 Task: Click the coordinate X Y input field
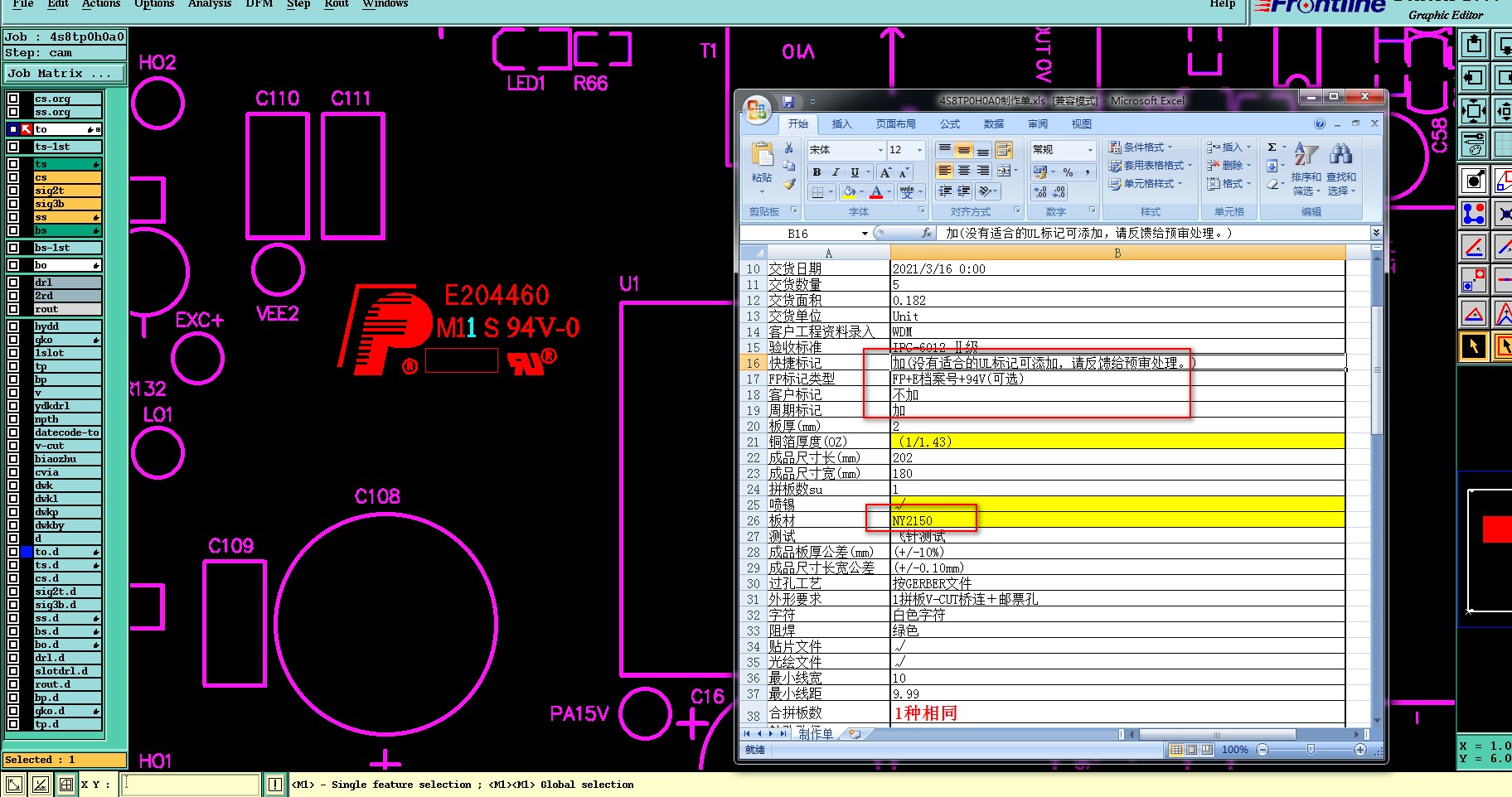(191, 785)
